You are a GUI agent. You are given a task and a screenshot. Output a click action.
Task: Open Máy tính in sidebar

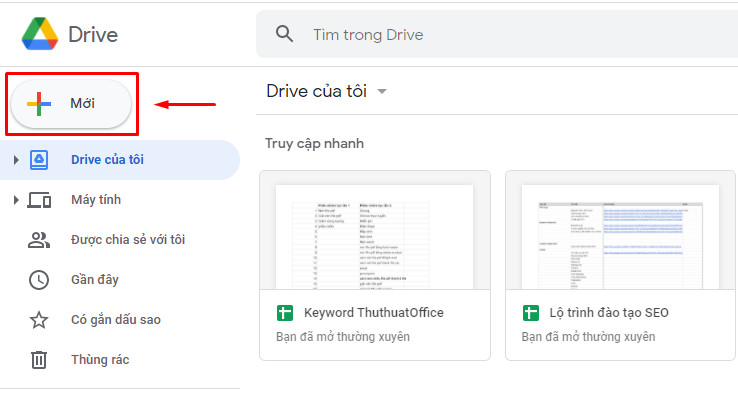120,200
